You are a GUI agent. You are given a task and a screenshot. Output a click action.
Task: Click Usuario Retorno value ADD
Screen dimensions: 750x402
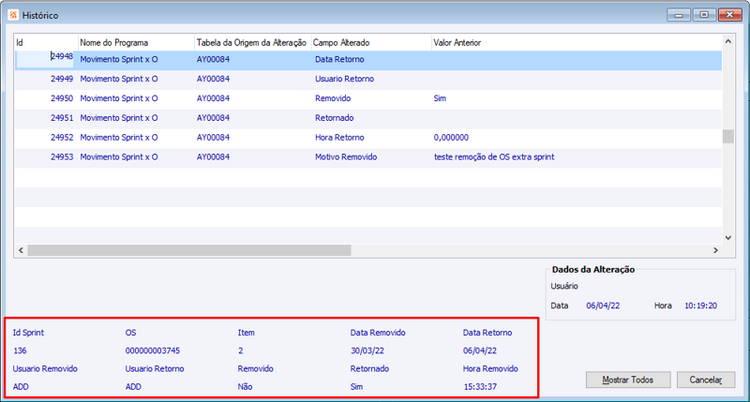point(133,387)
